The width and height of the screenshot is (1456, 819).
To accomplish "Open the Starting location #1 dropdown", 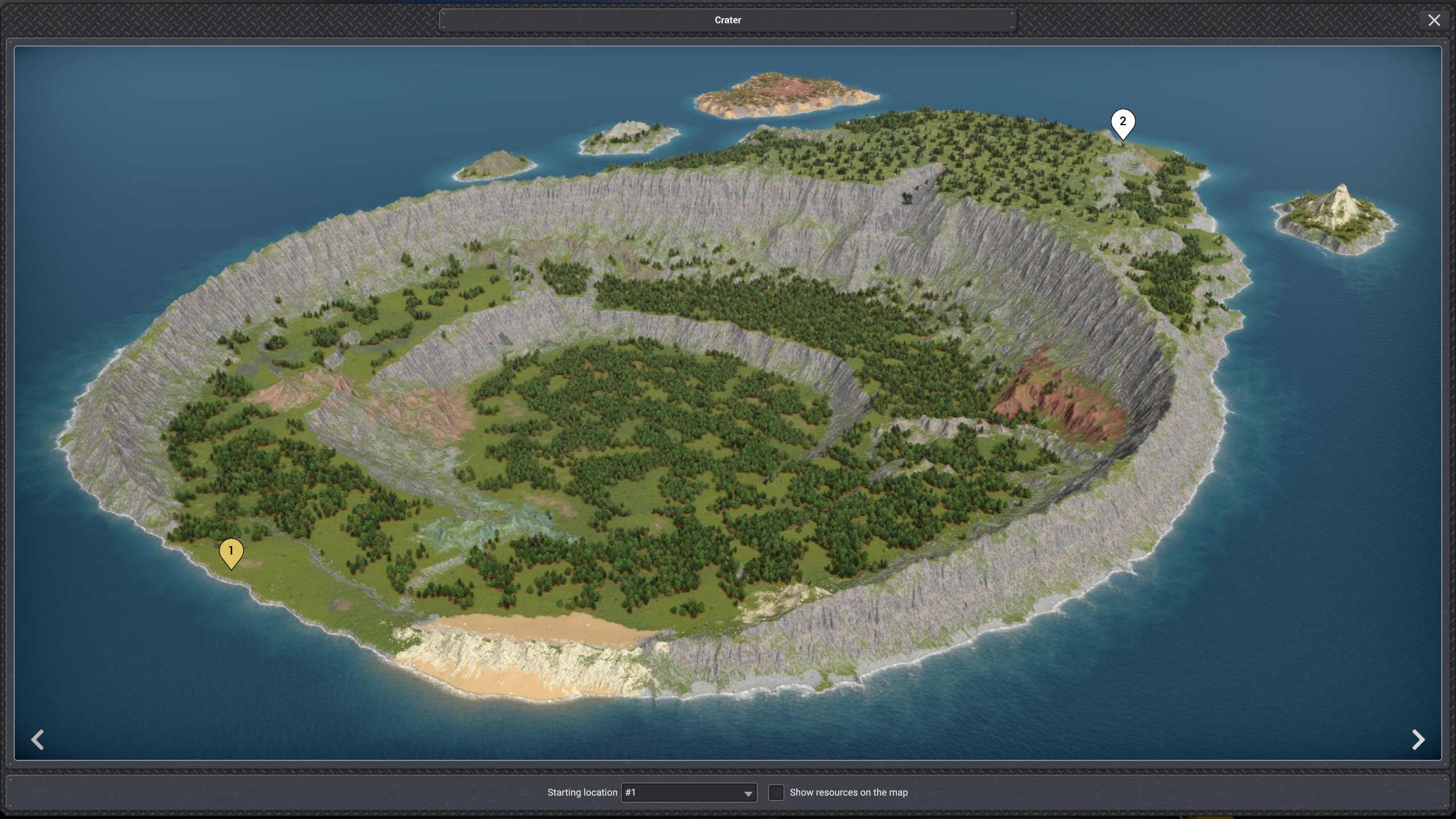I will tap(682, 792).
